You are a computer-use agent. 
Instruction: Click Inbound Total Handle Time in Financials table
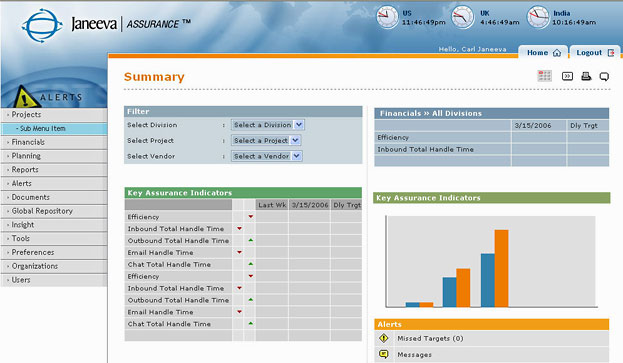point(491,149)
